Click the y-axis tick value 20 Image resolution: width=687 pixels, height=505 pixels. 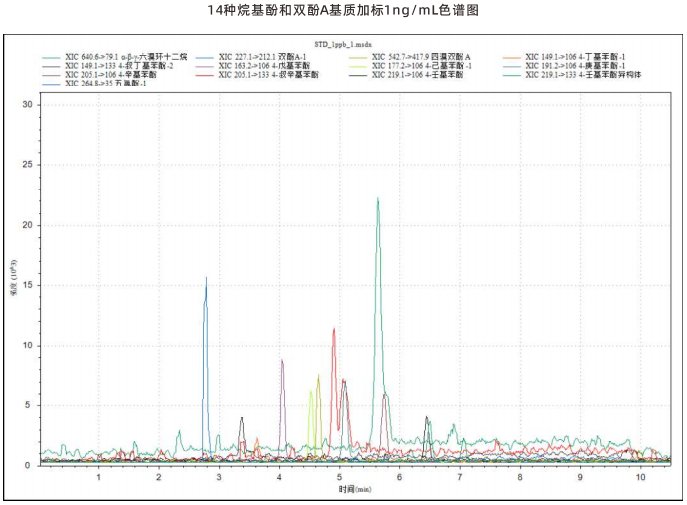[28, 225]
